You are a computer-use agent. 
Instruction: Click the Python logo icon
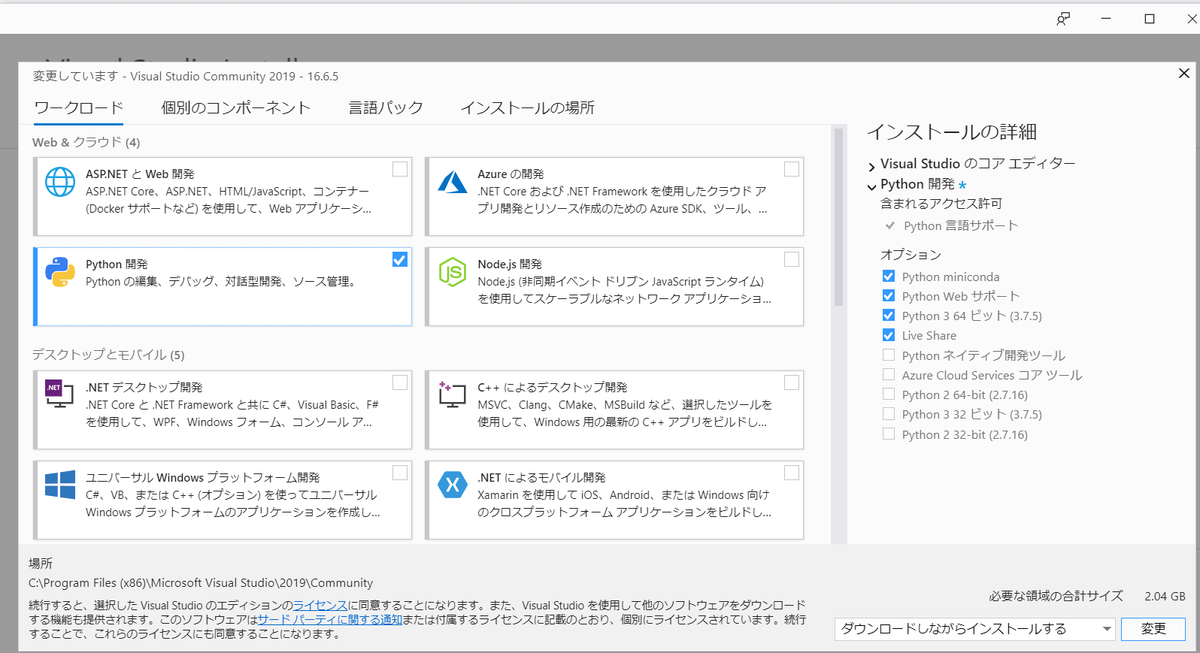click(60, 272)
